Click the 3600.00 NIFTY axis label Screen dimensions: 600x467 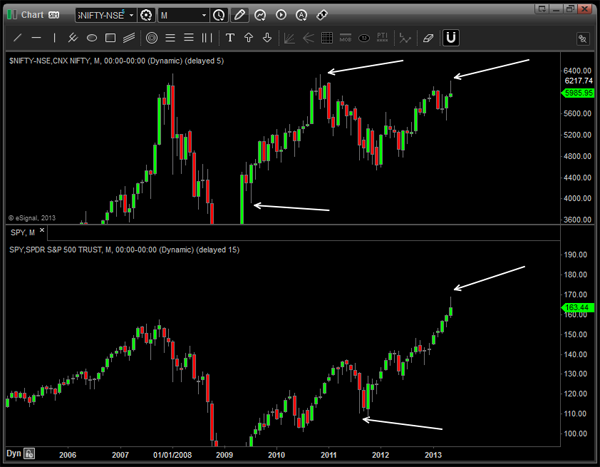(577, 220)
